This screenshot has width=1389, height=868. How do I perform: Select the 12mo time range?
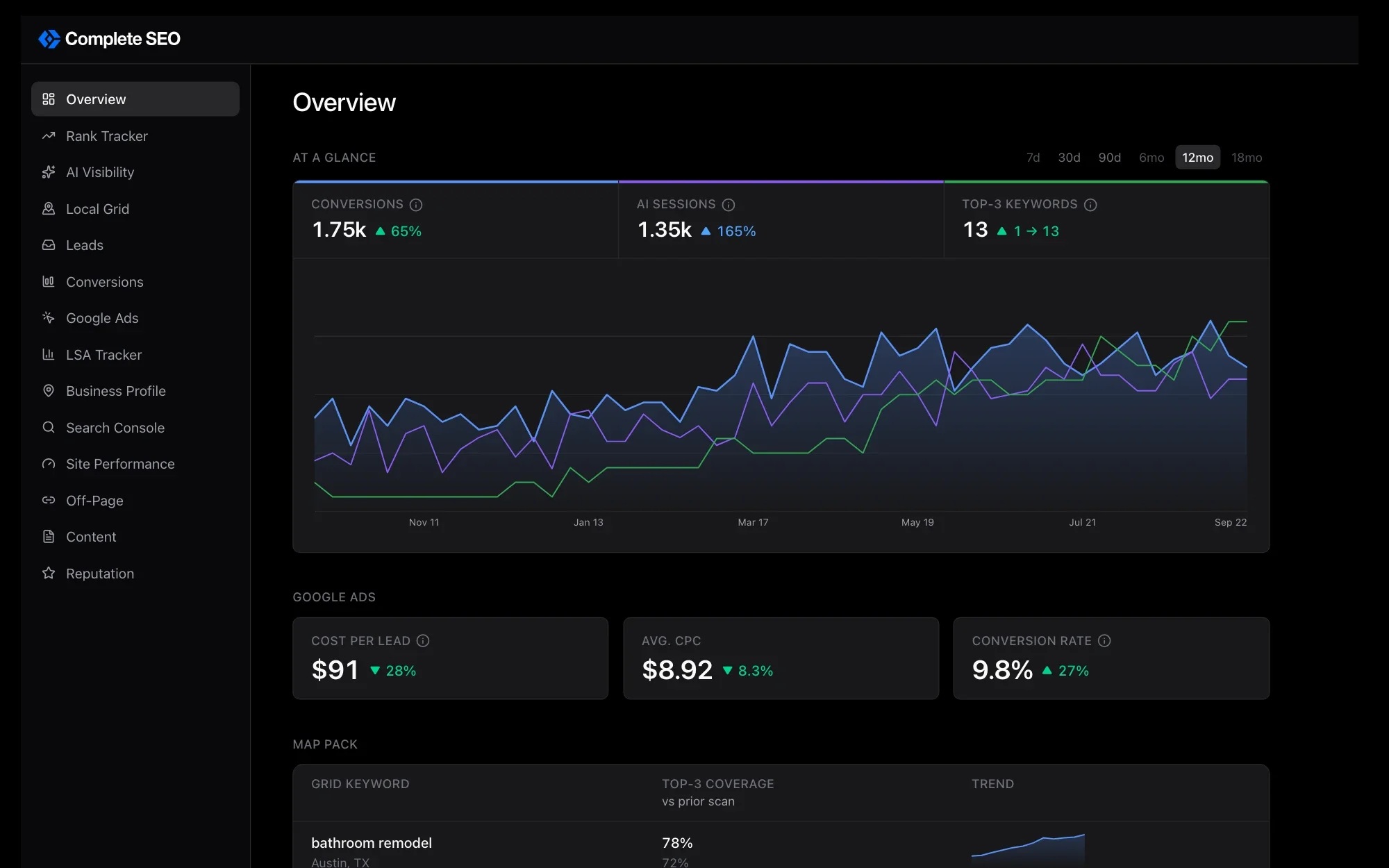click(1197, 158)
